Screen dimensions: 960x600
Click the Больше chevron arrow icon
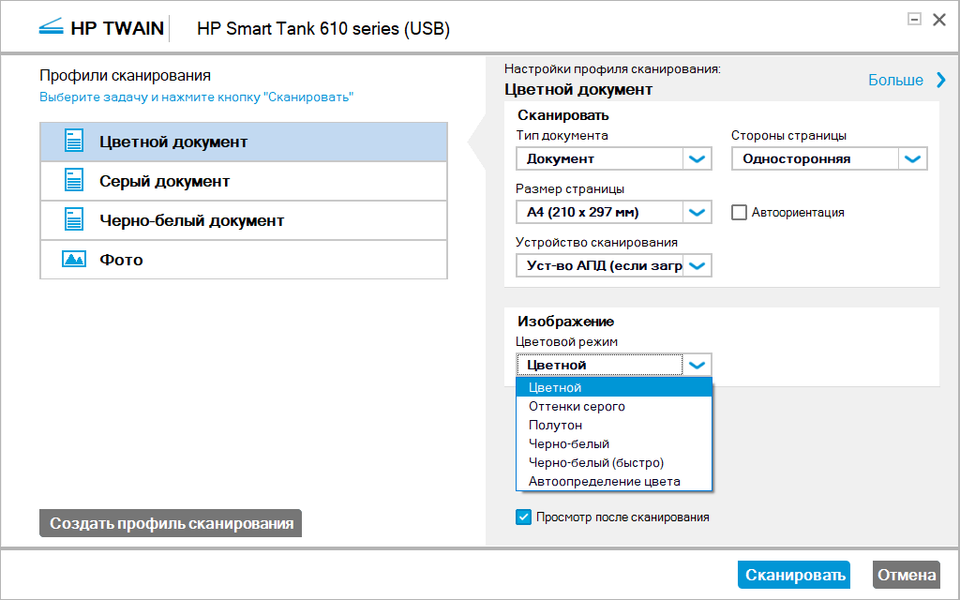tap(941, 80)
